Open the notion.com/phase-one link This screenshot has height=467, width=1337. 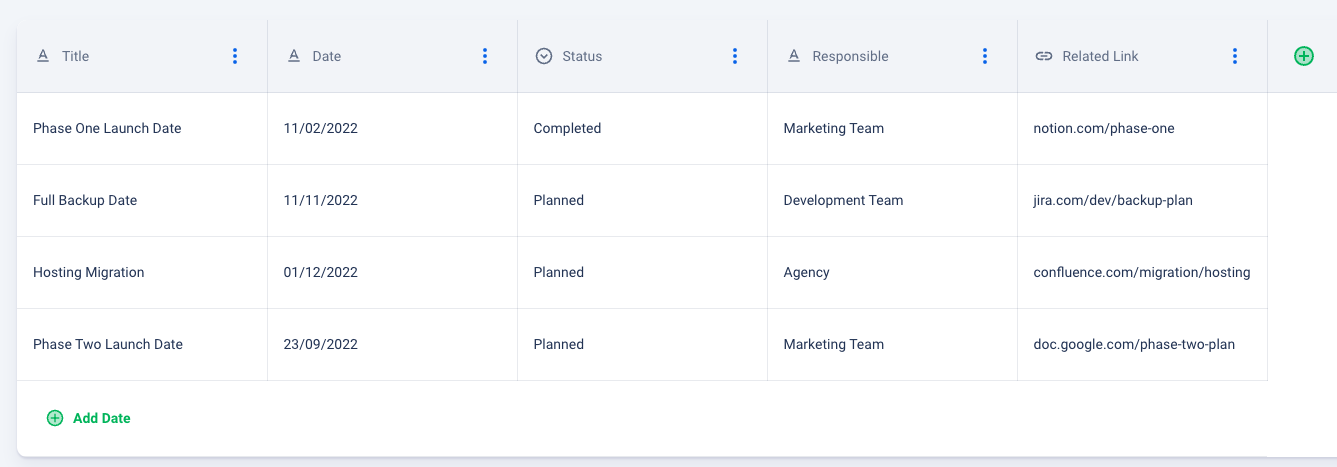1104,128
